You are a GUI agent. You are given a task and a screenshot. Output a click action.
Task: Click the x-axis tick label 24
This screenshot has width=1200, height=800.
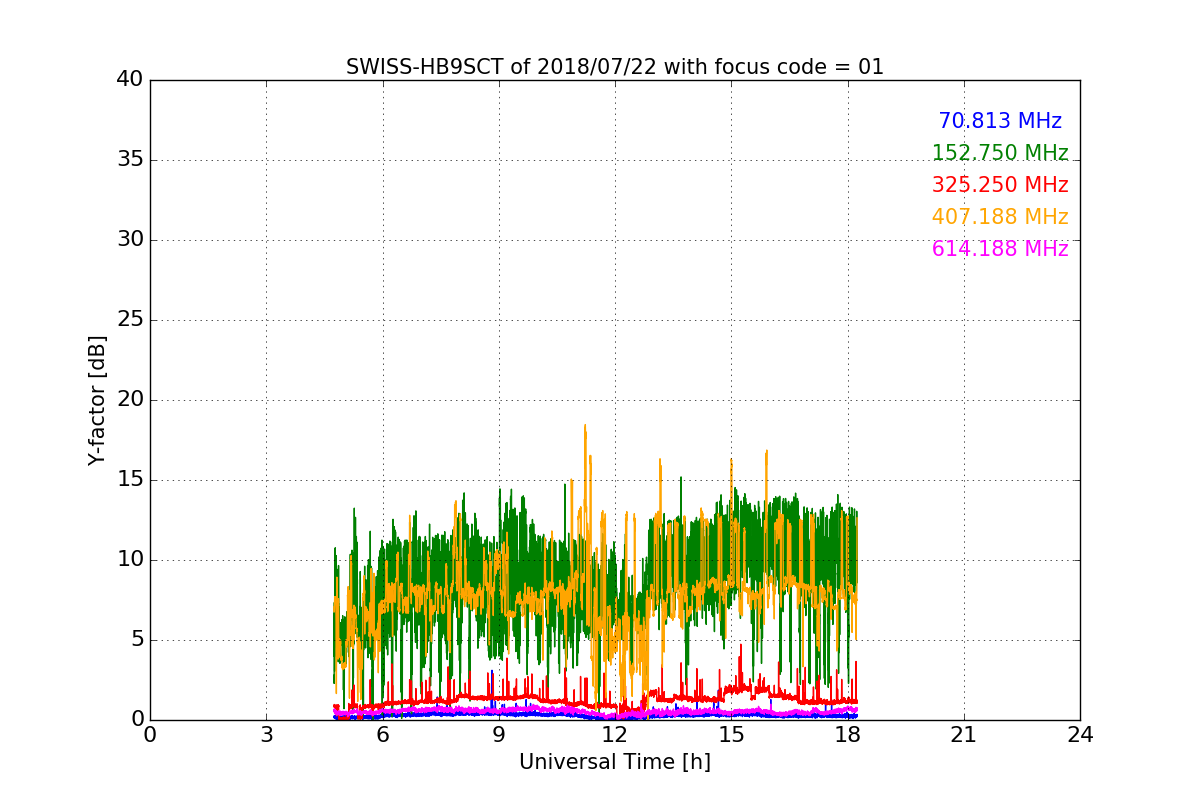1080,734
